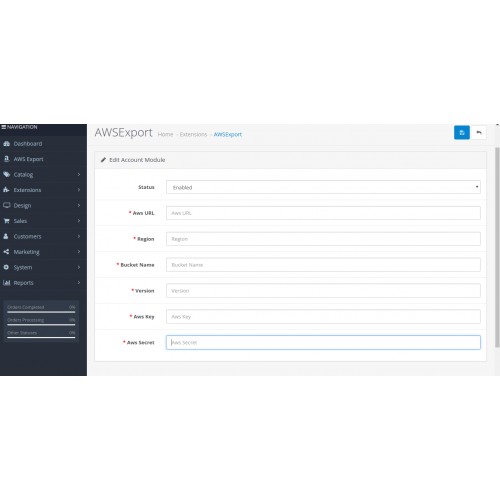This screenshot has width=500, height=500.
Task: Go to the Home breadcrumb link
Action: coord(165,134)
